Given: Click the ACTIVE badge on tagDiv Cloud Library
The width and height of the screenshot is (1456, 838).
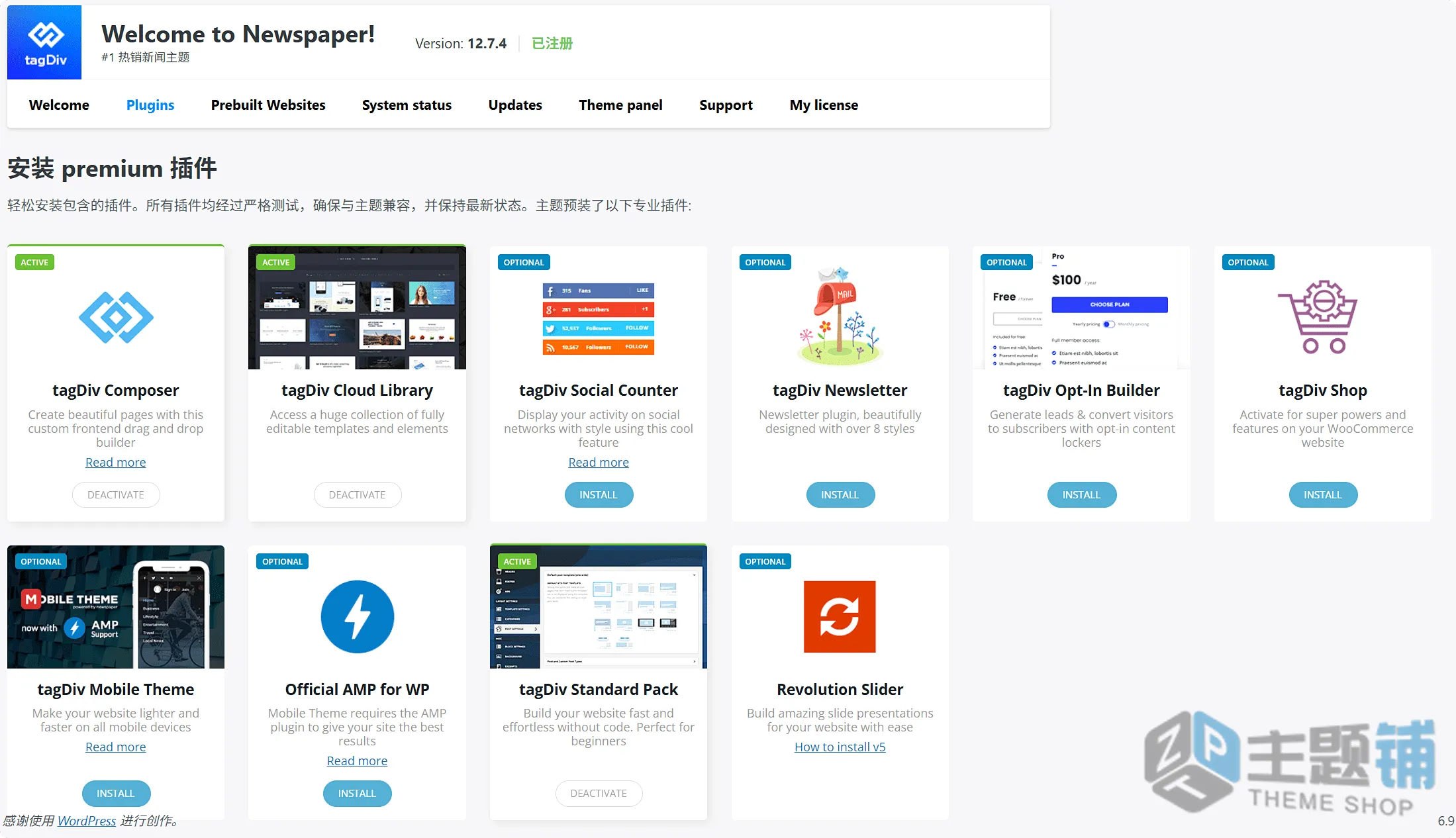Looking at the screenshot, I should [275, 262].
